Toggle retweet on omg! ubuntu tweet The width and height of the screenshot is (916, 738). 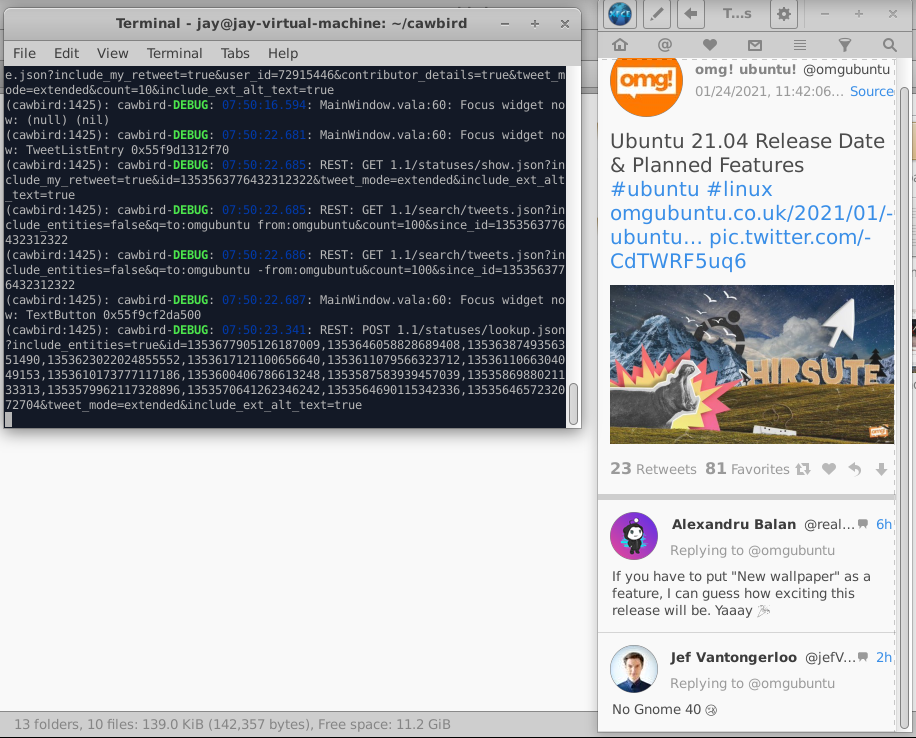pos(804,469)
